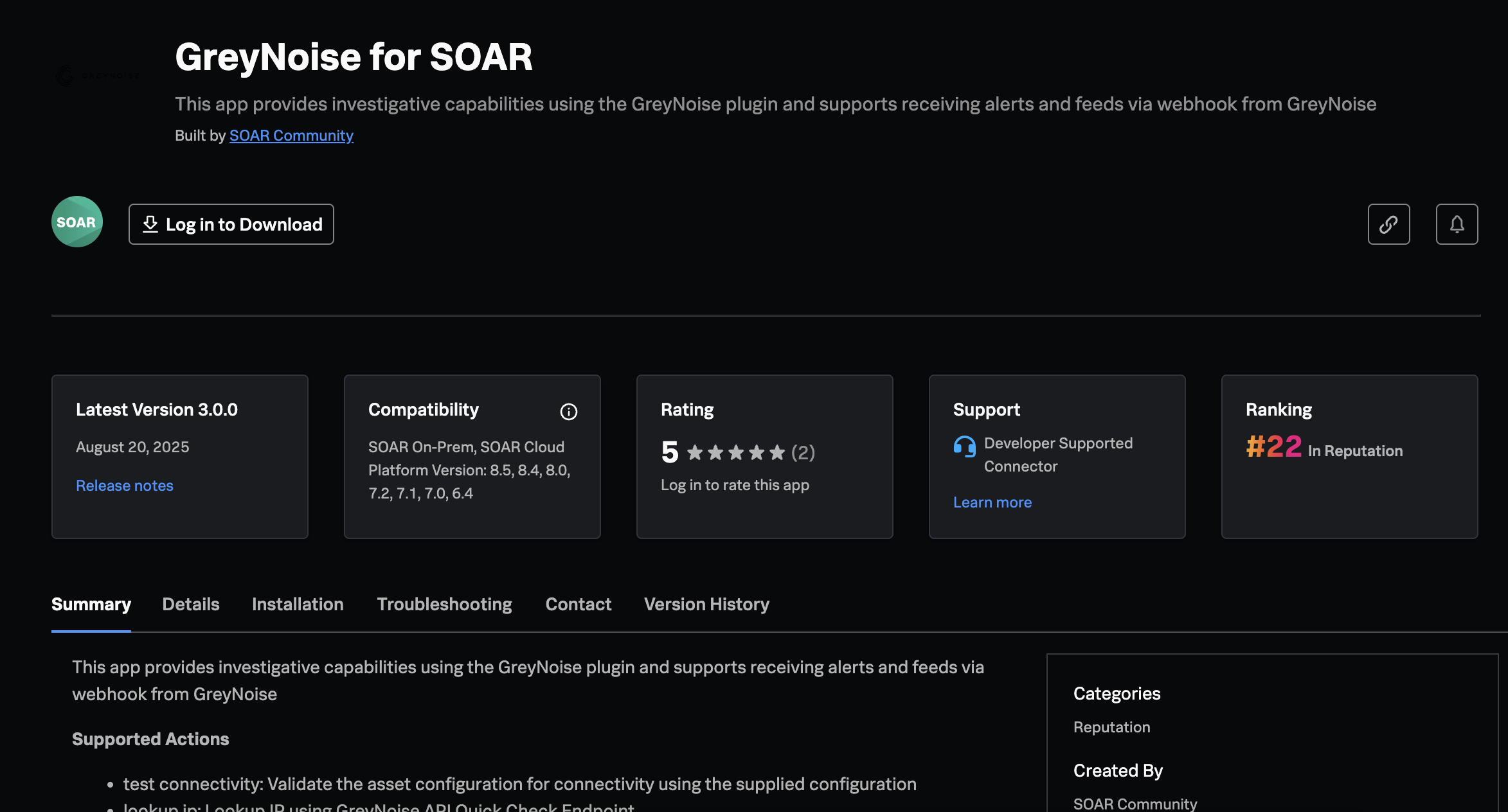The width and height of the screenshot is (1508, 812).
Task: Click Log in to rate this app
Action: pyautogui.click(x=735, y=485)
